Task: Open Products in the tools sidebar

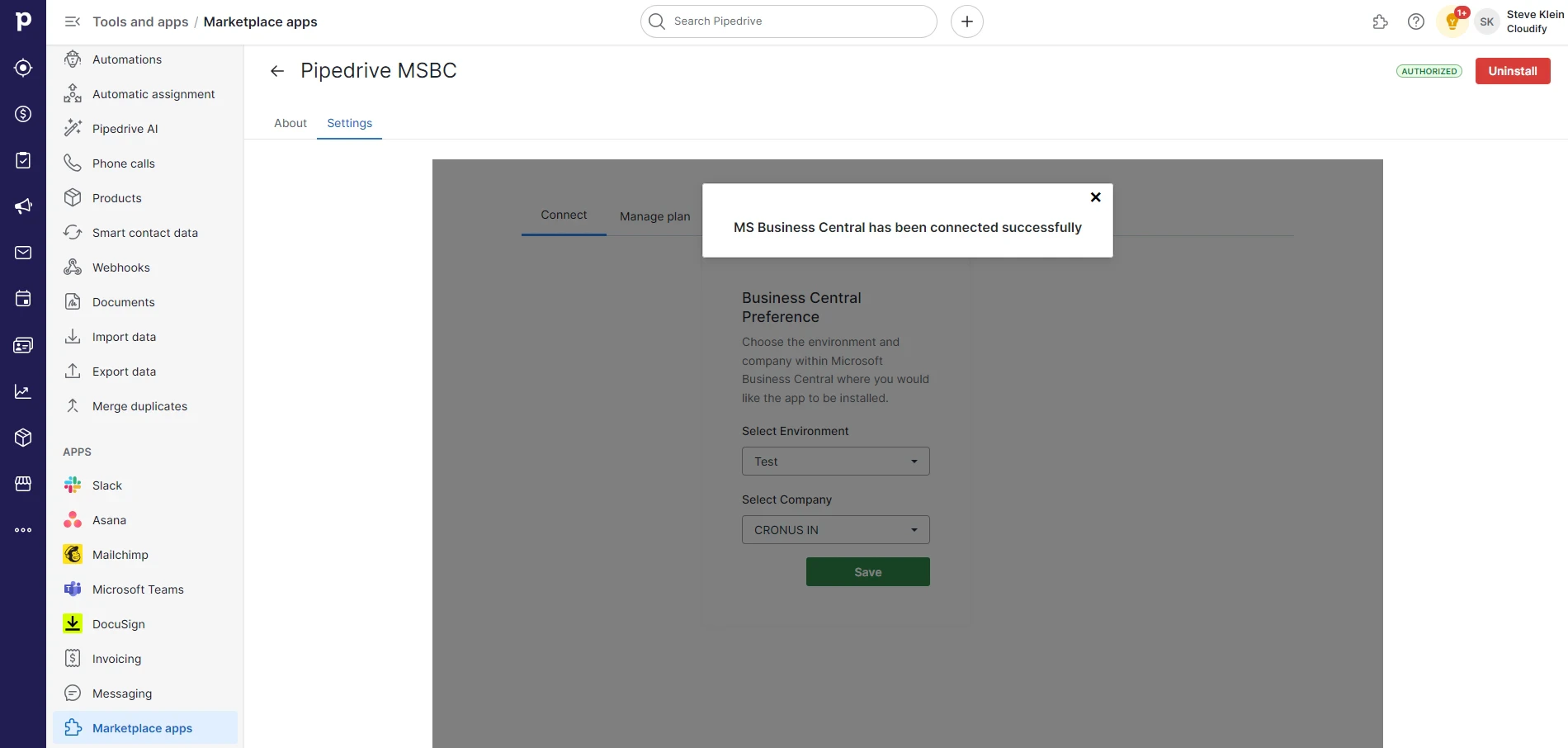Action: click(x=145, y=198)
